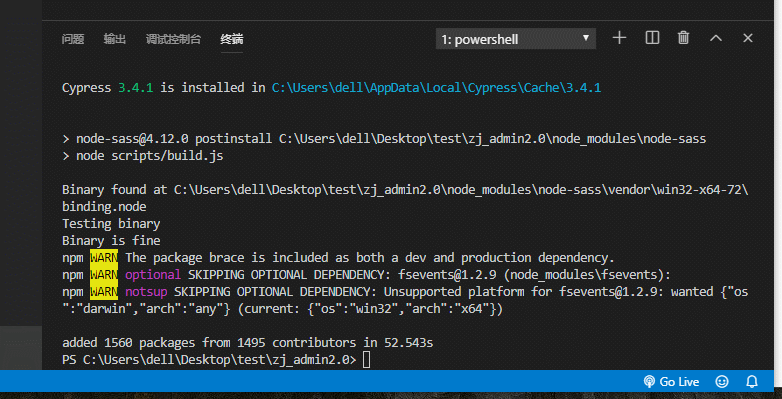This screenshot has height=399, width=782.
Task: Click the 'node scripts/build.js' line
Action: pos(143,156)
